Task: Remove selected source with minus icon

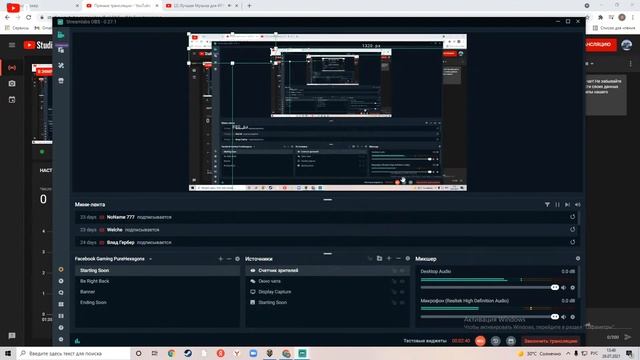Action: point(398,258)
